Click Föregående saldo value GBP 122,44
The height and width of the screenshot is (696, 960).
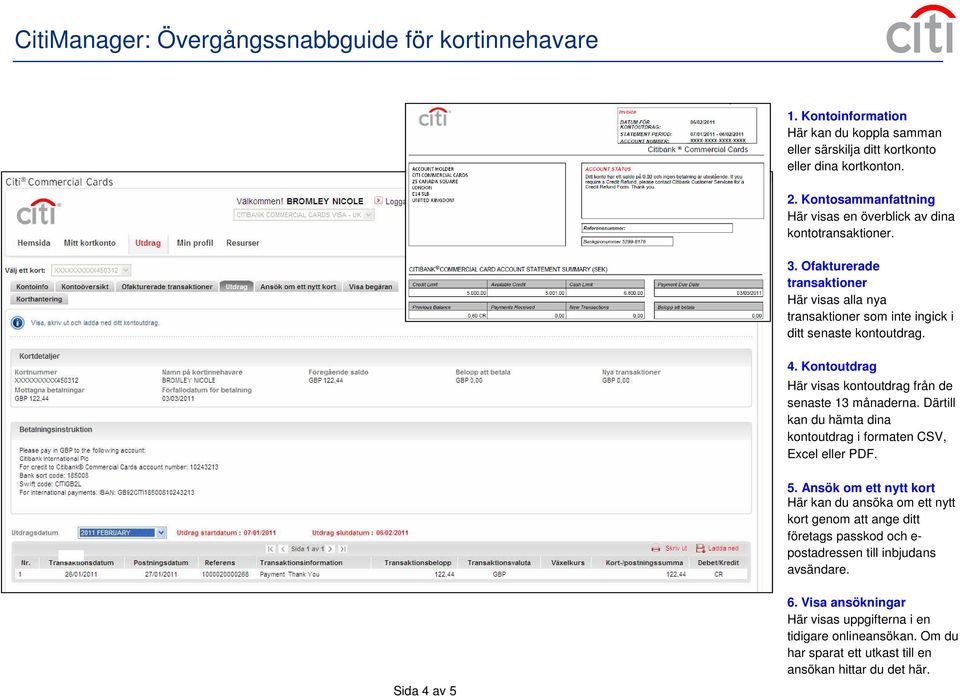pos(326,380)
